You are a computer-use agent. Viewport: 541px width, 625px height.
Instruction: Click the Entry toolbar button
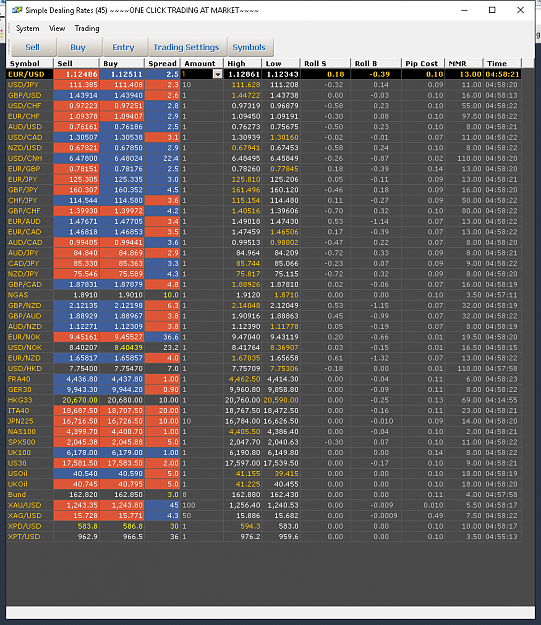(123, 47)
